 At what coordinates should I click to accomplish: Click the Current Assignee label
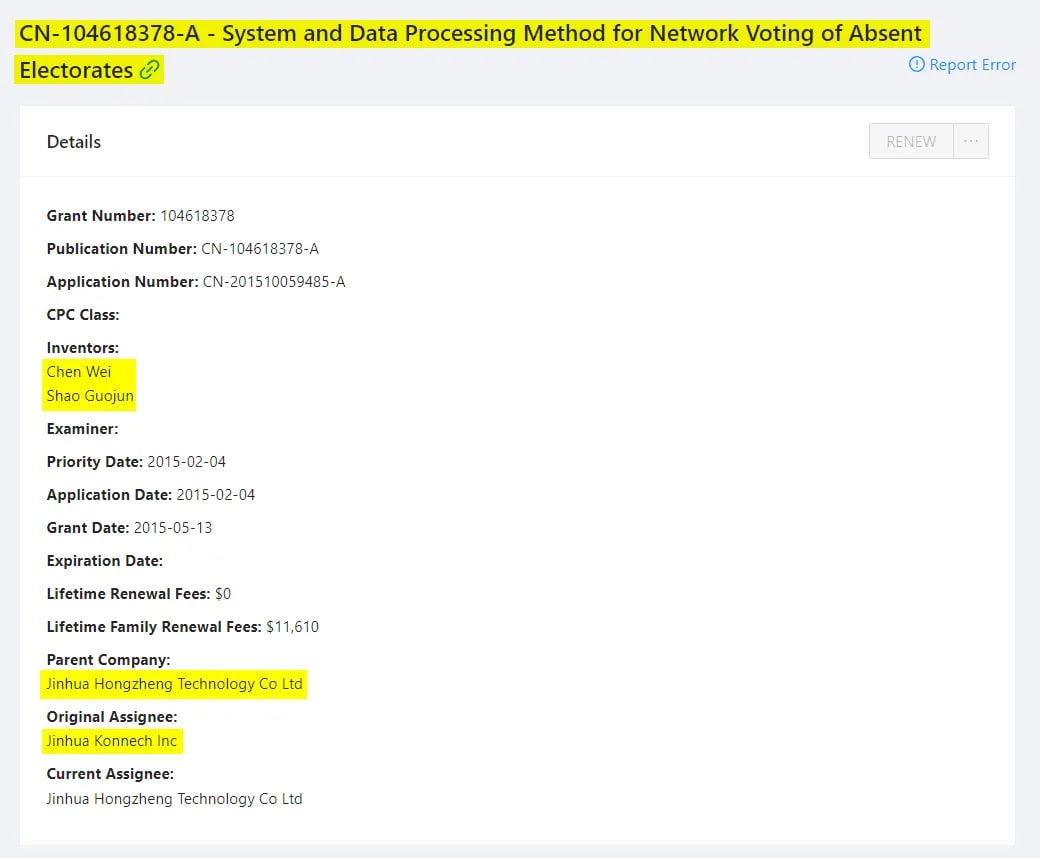[x=110, y=774]
